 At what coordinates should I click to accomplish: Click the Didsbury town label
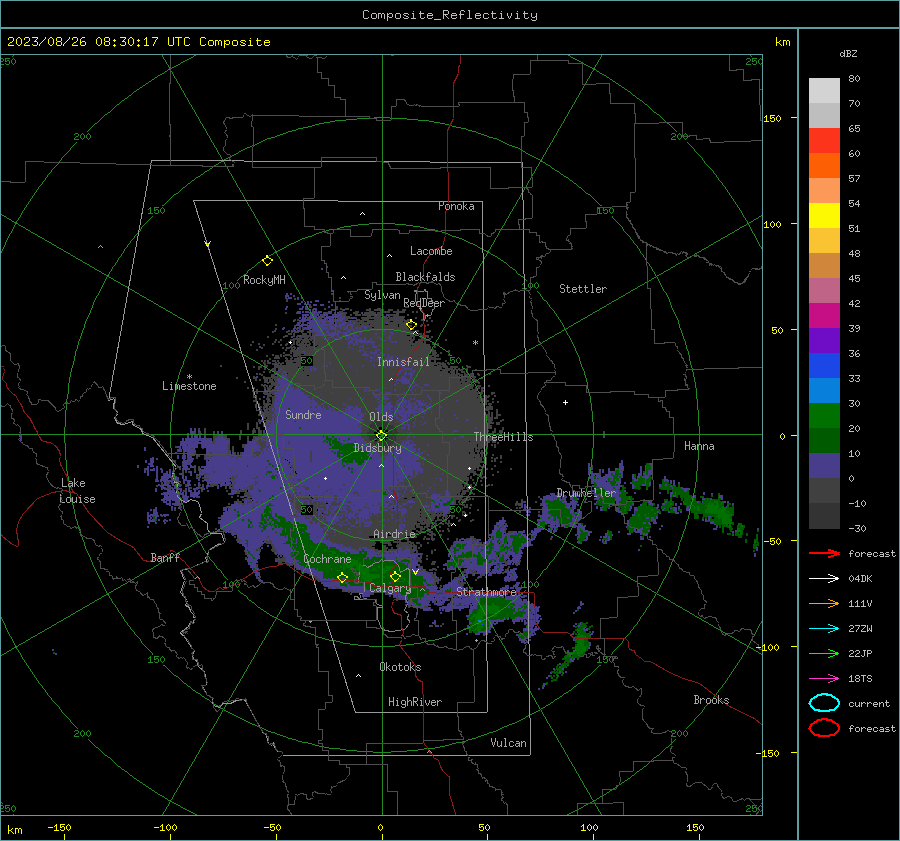378,448
